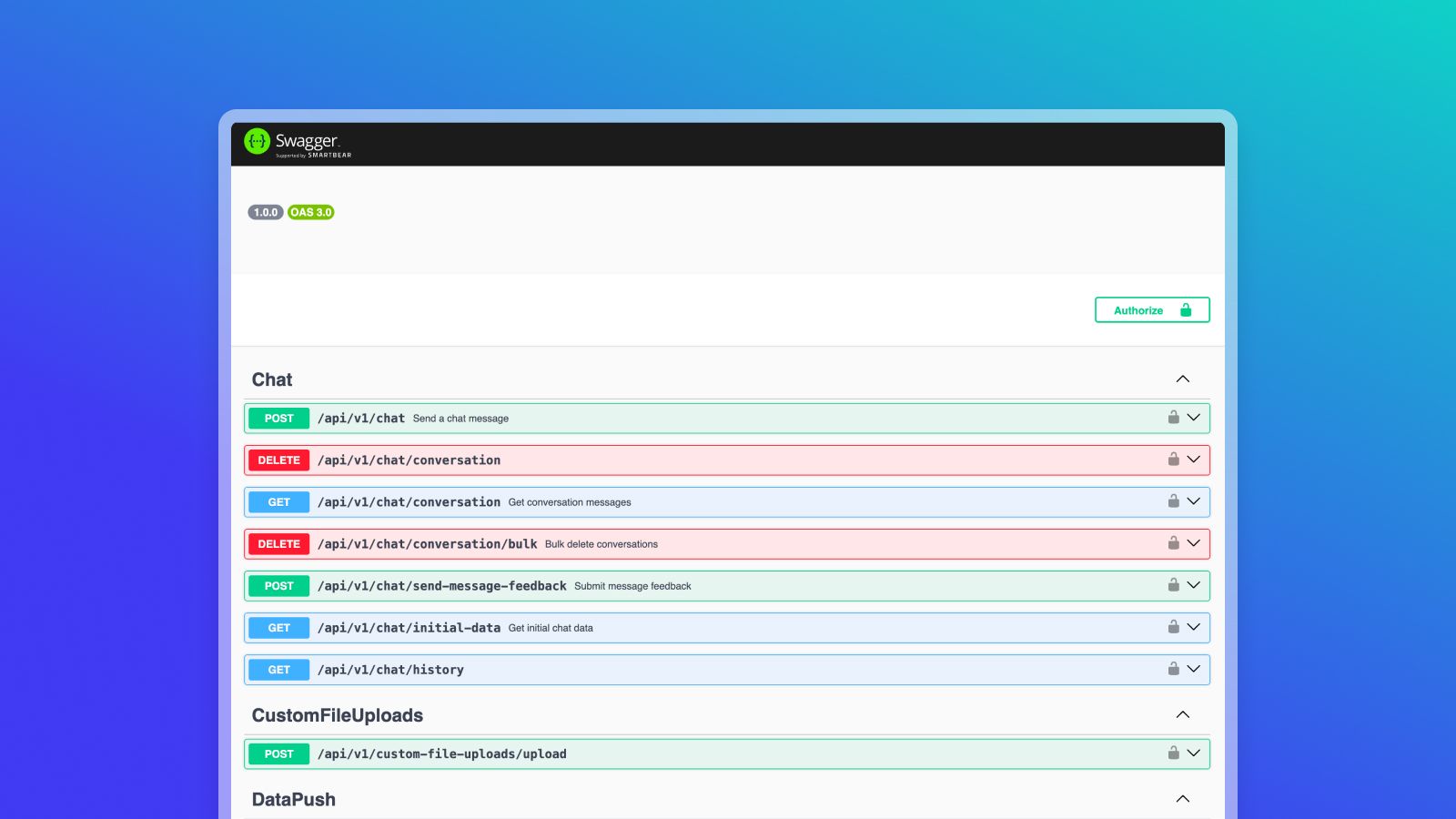This screenshot has height=819, width=1456.
Task: Collapse the CustomFileUploads section
Action: tap(1182, 715)
